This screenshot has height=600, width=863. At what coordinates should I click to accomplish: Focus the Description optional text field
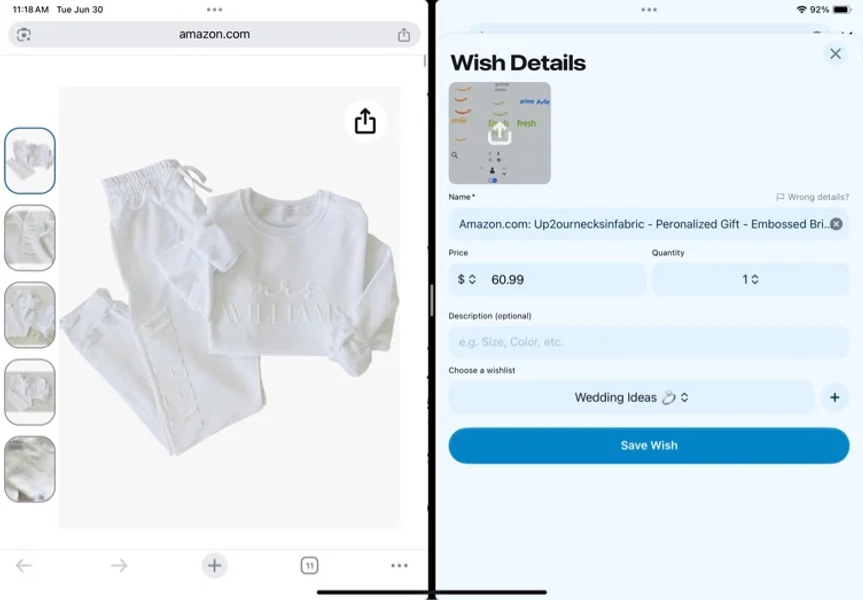click(x=649, y=342)
